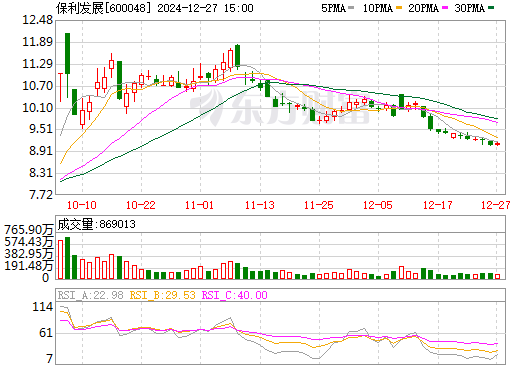Click the tall green candlestick near 11.89

pos(67,53)
